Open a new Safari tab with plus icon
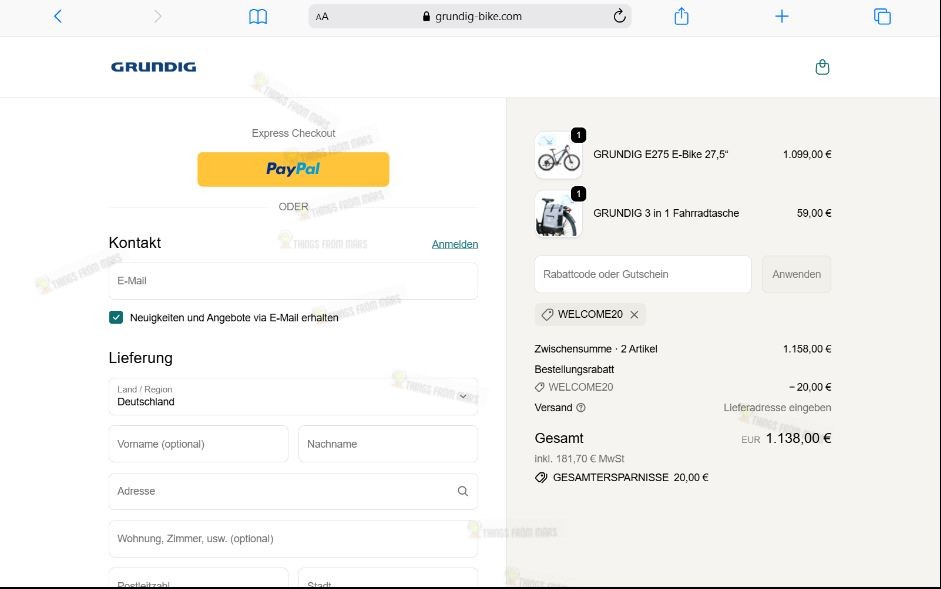The width and height of the screenshot is (941, 589). point(781,16)
